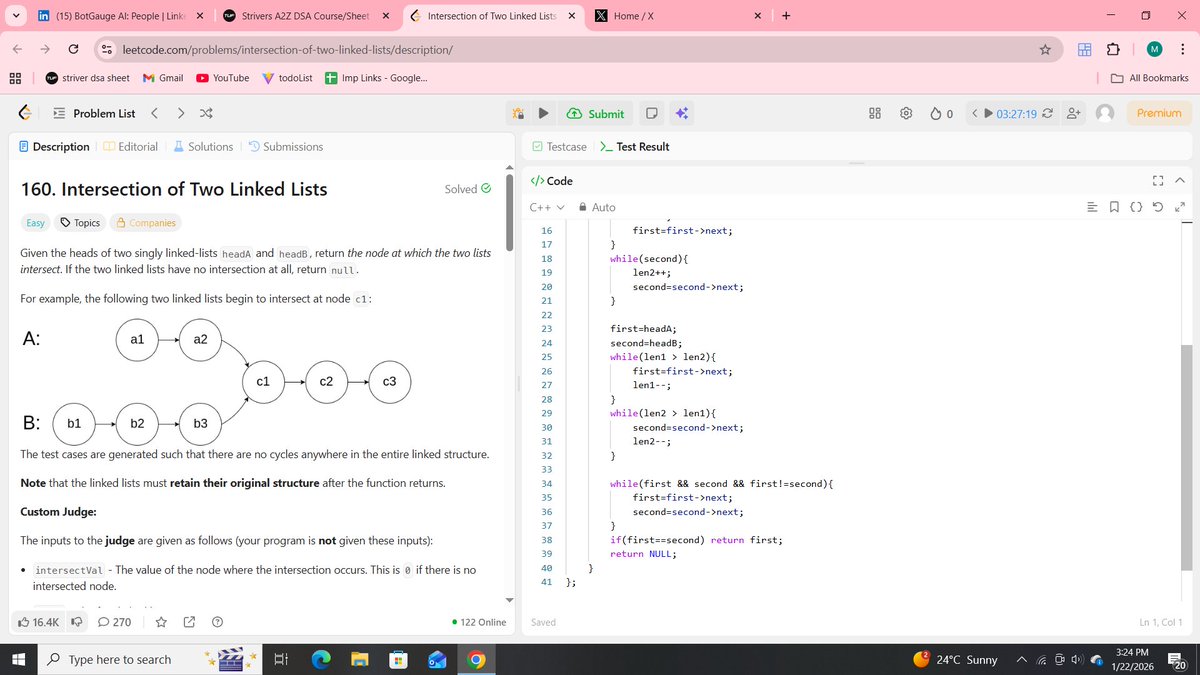Open the layout grid icon
The image size is (1200, 675).
click(875, 114)
